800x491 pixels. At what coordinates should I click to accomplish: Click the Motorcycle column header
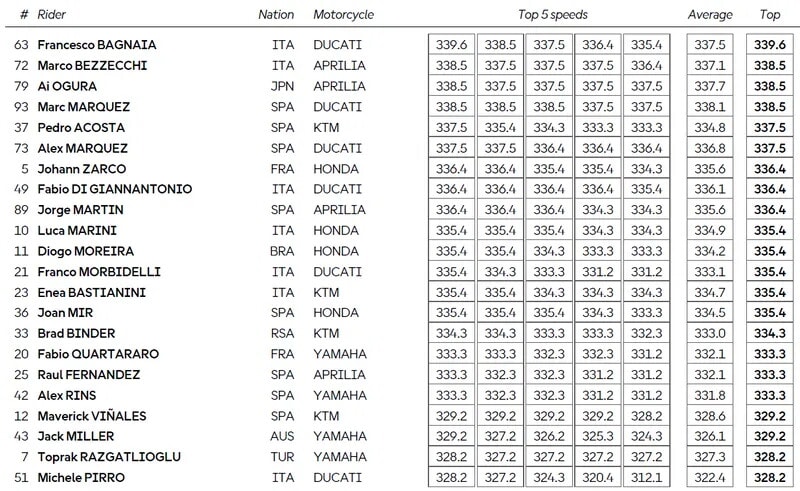[343, 15]
